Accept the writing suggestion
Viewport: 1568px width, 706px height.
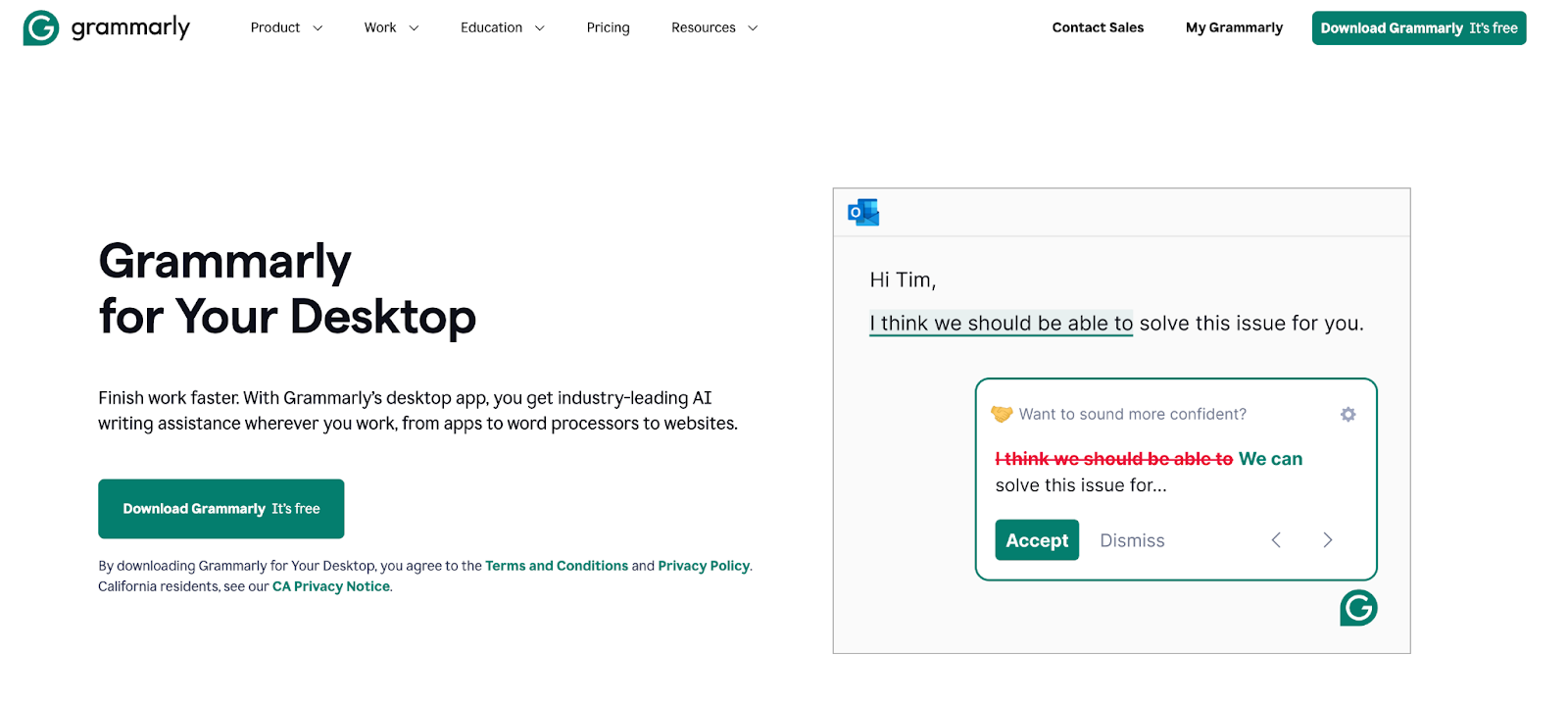1037,540
